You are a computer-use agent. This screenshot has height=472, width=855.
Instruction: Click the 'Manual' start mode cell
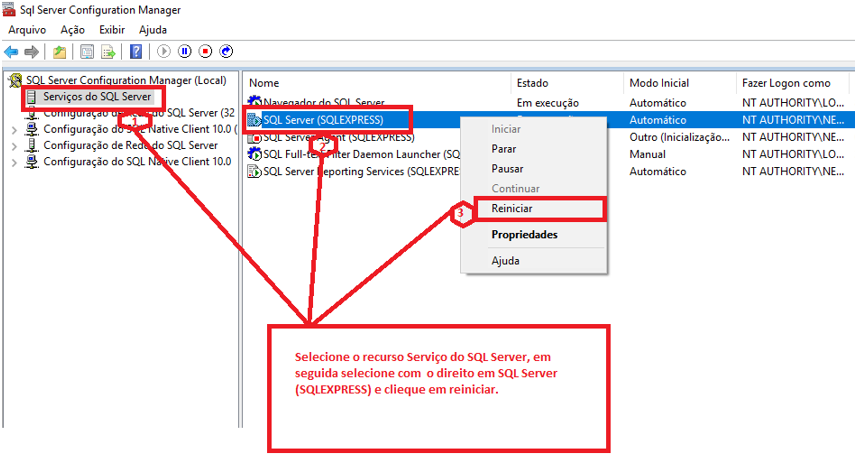tap(647, 154)
